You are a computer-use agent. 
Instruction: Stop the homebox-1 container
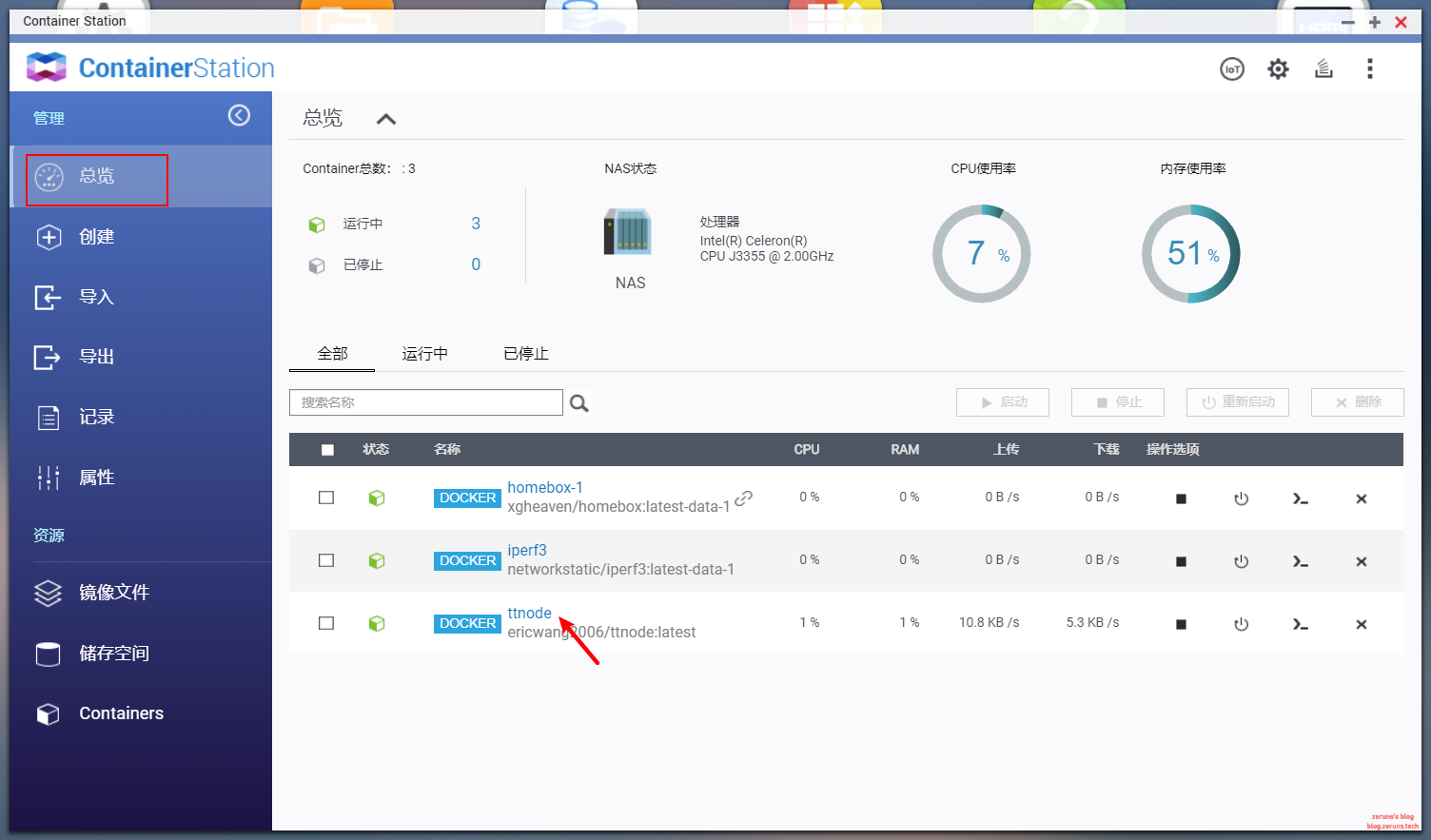[1181, 498]
